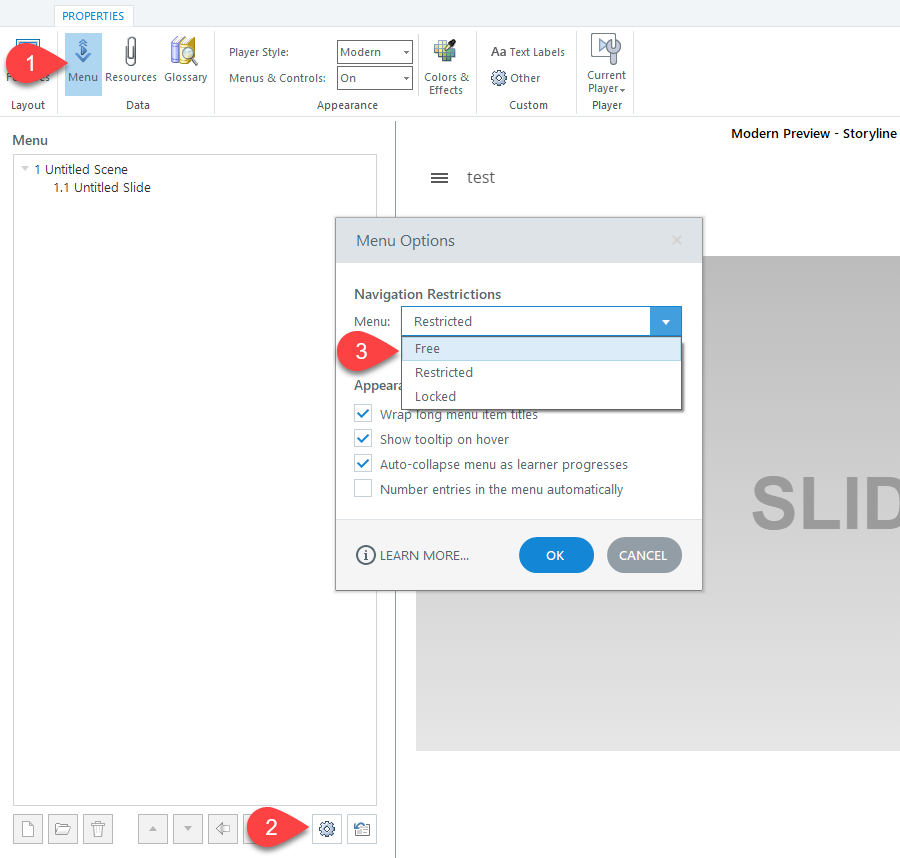The width and height of the screenshot is (900, 858).
Task: Open additional menu options gear icon
Action: point(327,829)
